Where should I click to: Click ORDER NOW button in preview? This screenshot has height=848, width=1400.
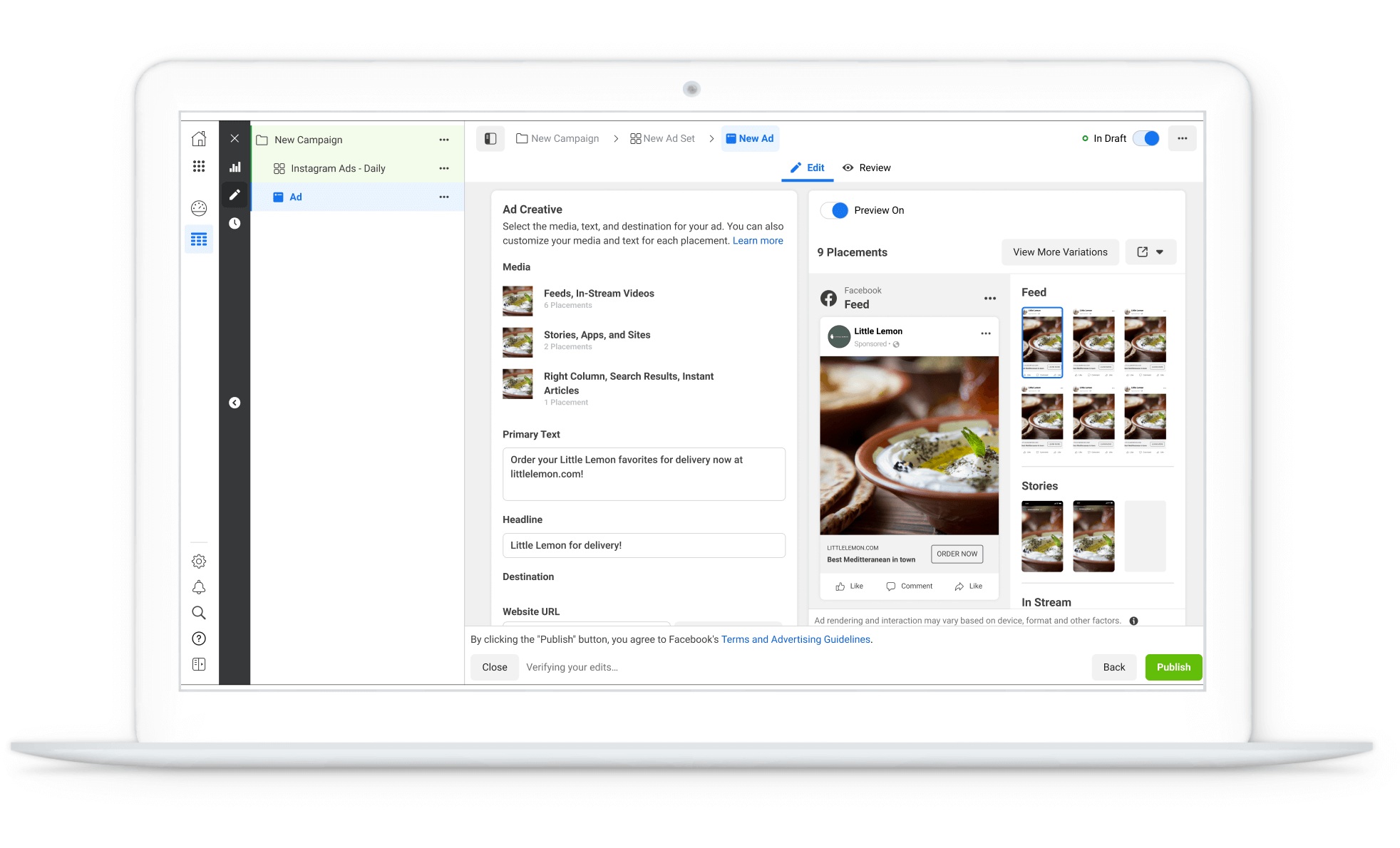957,554
